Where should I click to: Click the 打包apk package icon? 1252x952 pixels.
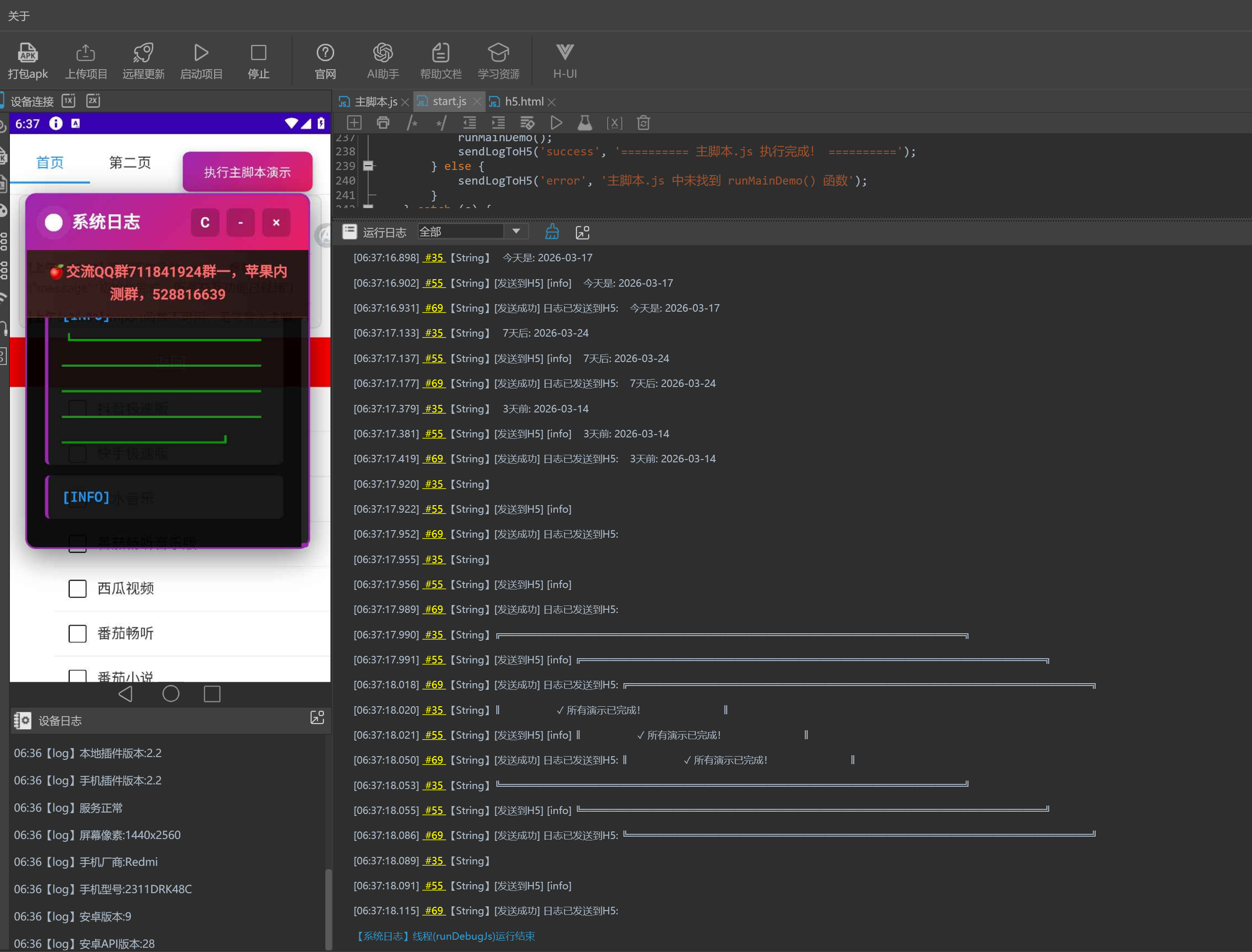27,53
